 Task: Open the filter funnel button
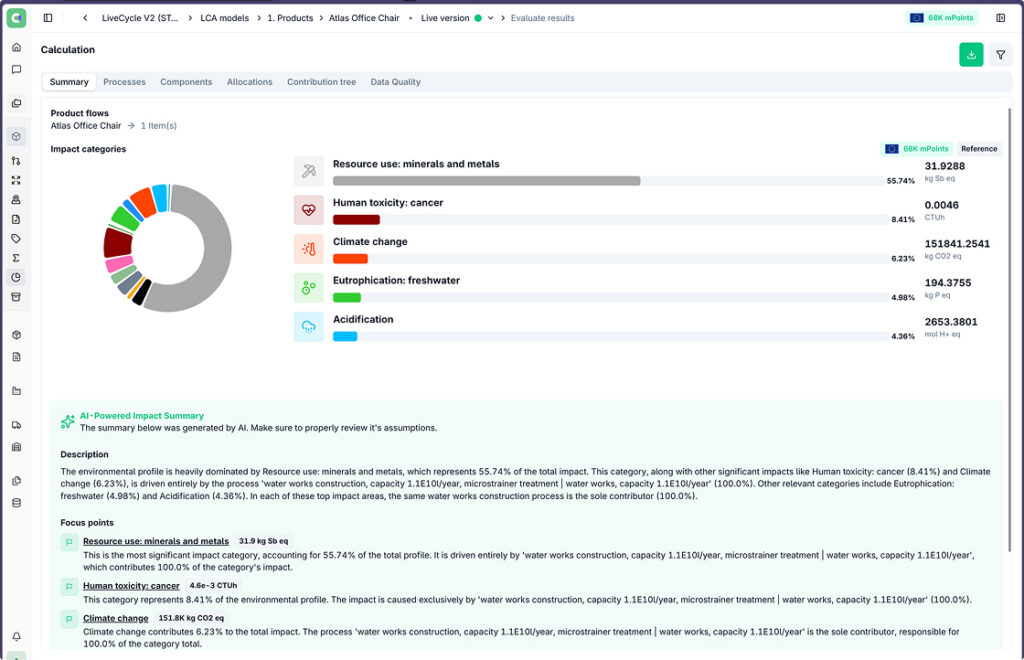1000,55
